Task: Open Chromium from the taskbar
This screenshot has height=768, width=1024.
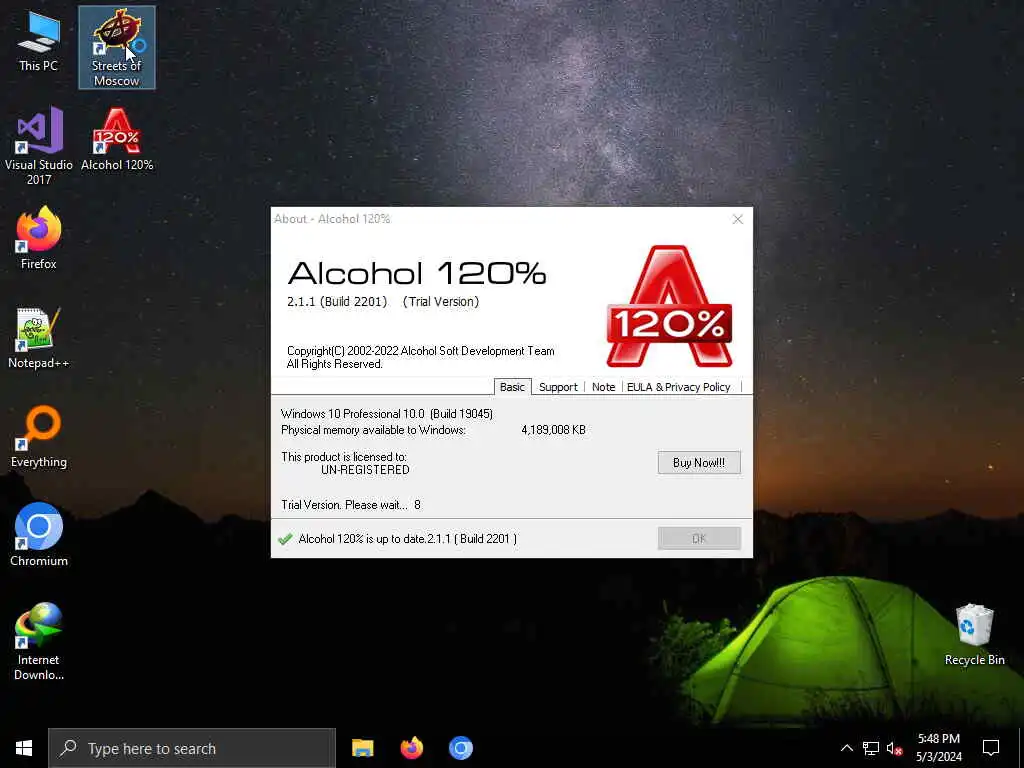Action: (x=460, y=748)
